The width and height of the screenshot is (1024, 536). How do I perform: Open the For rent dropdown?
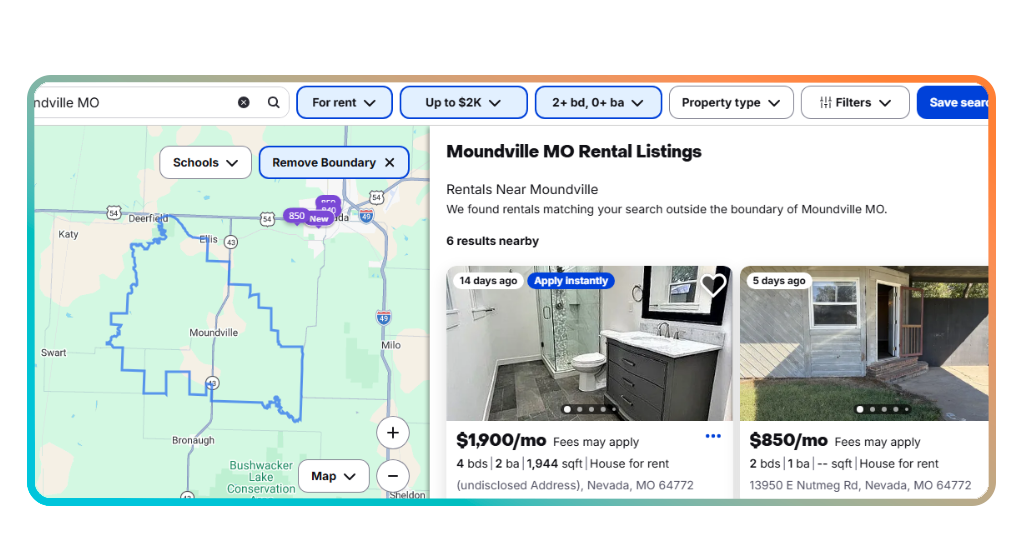pyautogui.click(x=344, y=102)
